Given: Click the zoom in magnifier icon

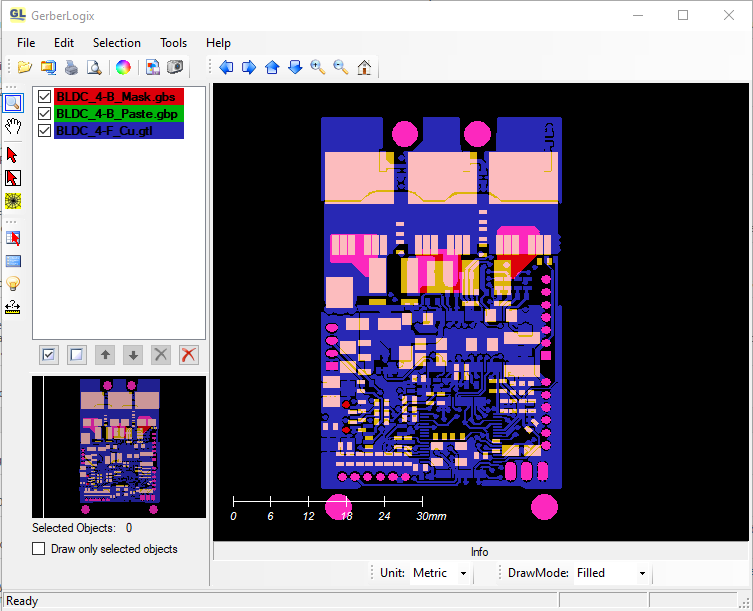Looking at the screenshot, I should tap(318, 67).
